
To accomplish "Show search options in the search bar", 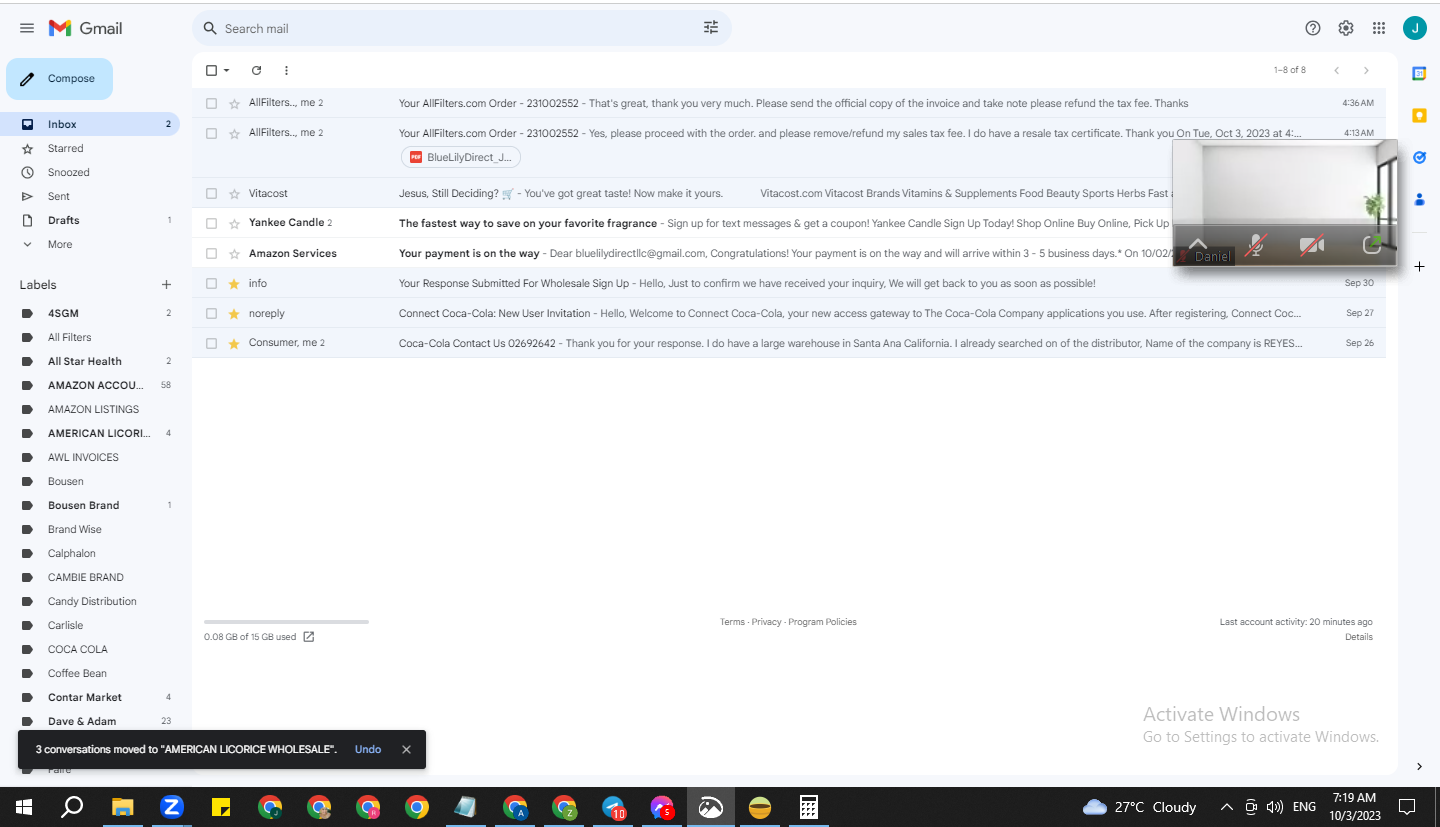I will coord(711,28).
